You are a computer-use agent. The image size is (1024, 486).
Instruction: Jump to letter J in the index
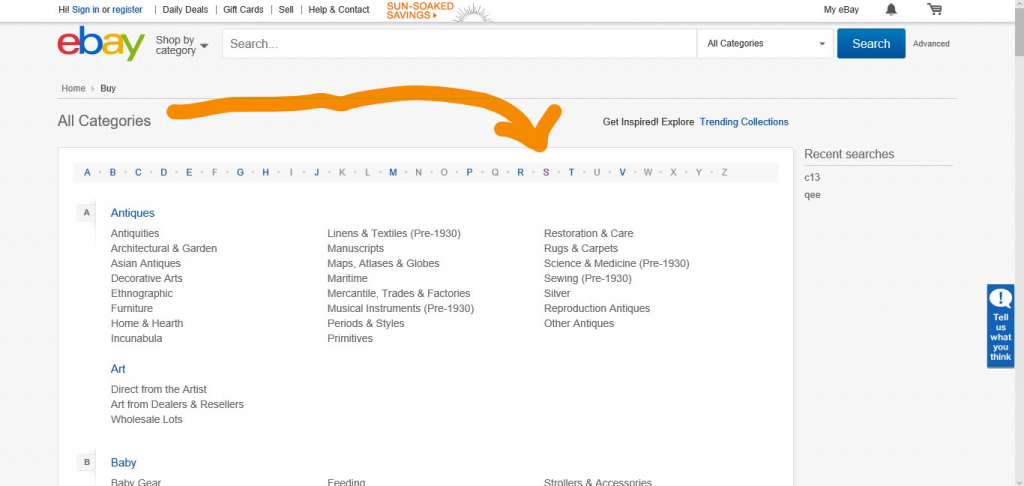[316, 172]
